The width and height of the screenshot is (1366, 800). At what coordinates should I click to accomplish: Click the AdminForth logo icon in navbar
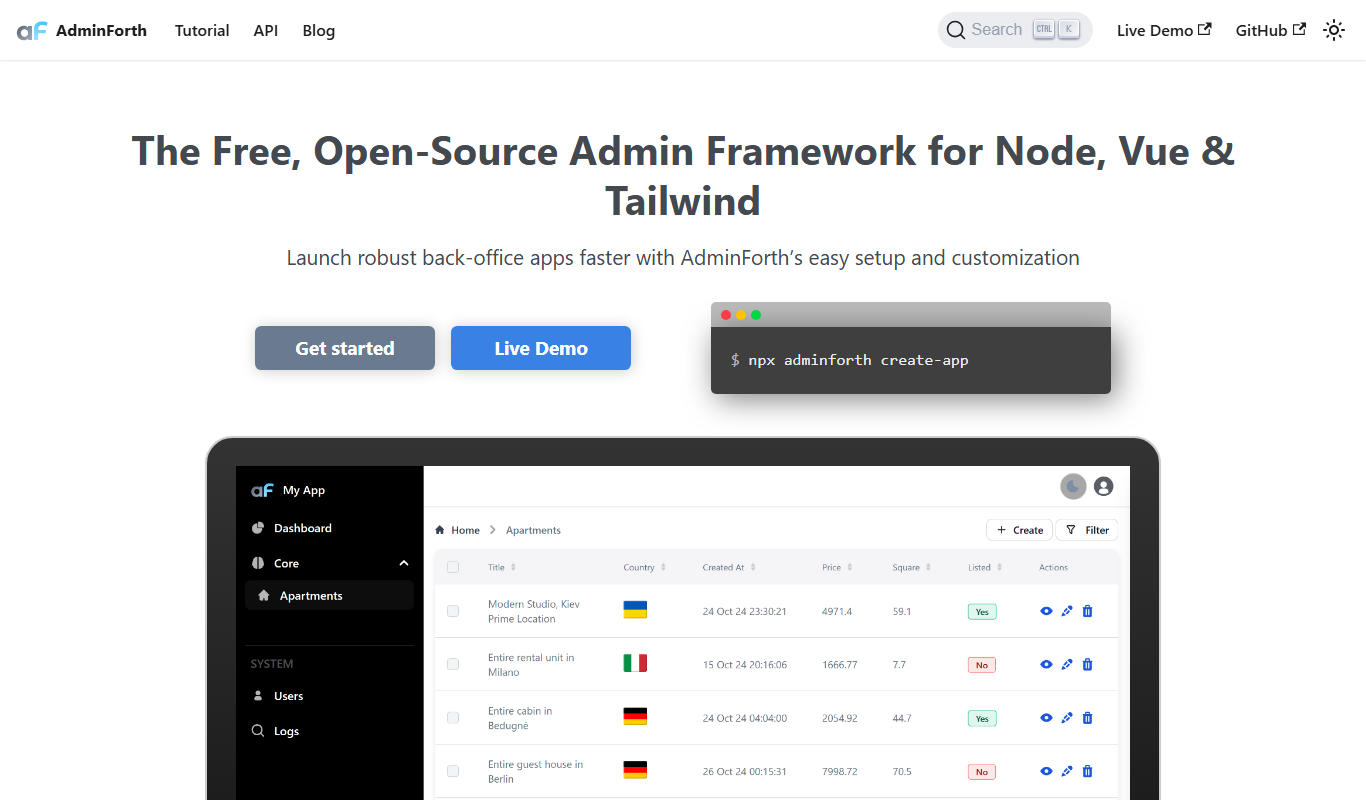click(32, 30)
